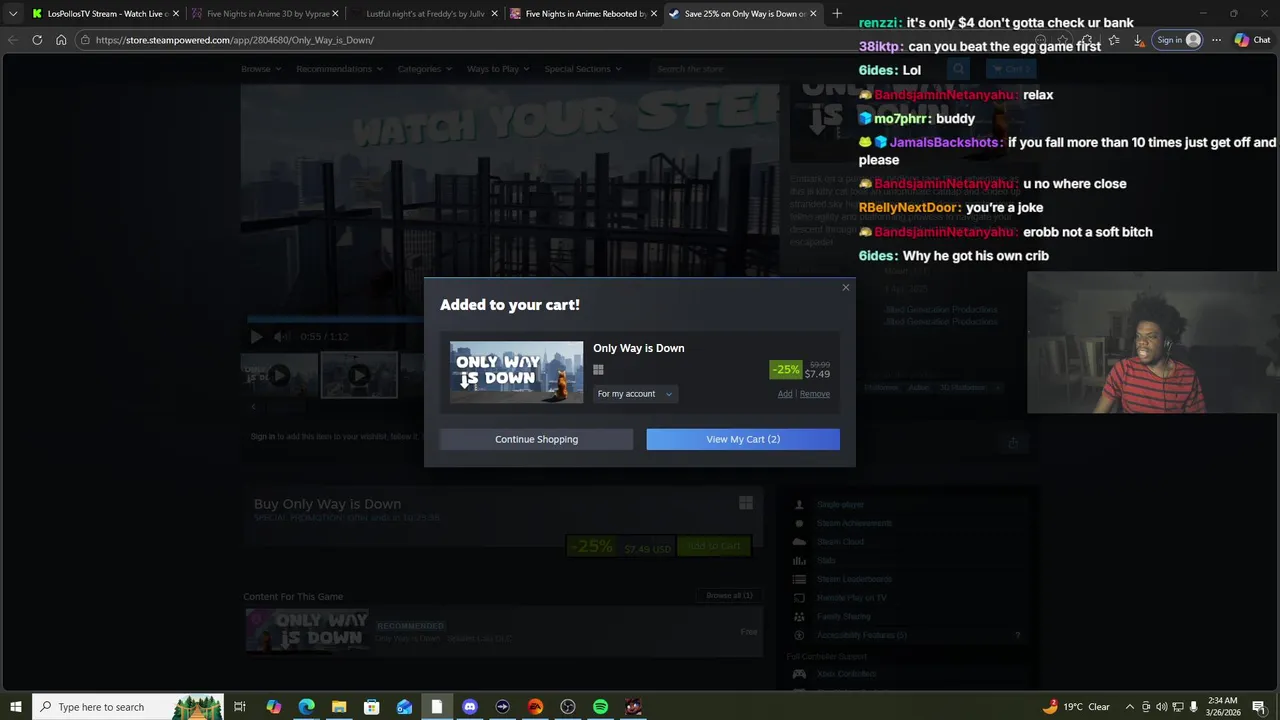The width and height of the screenshot is (1280, 720).
Task: Refresh the Steam store page
Action: tap(37, 40)
